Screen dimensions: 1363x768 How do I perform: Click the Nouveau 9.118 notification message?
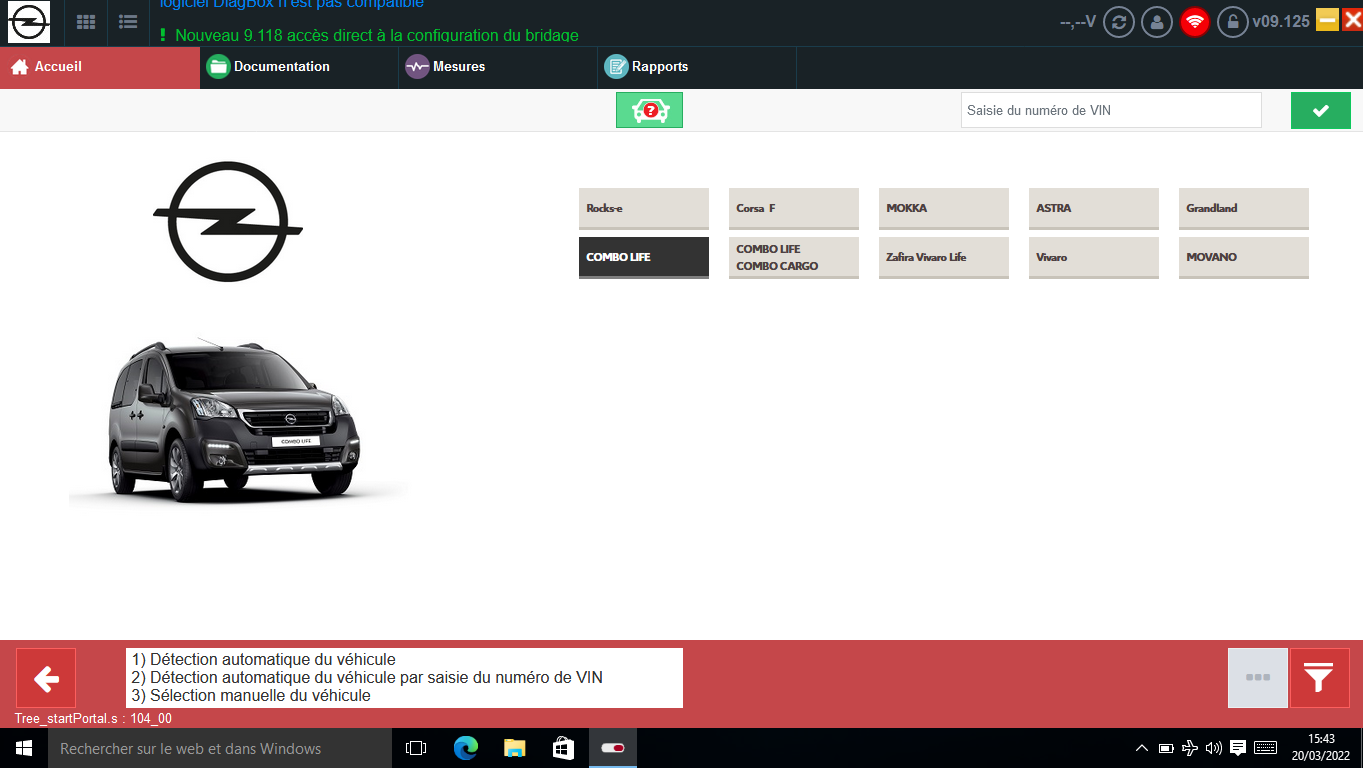point(368,35)
